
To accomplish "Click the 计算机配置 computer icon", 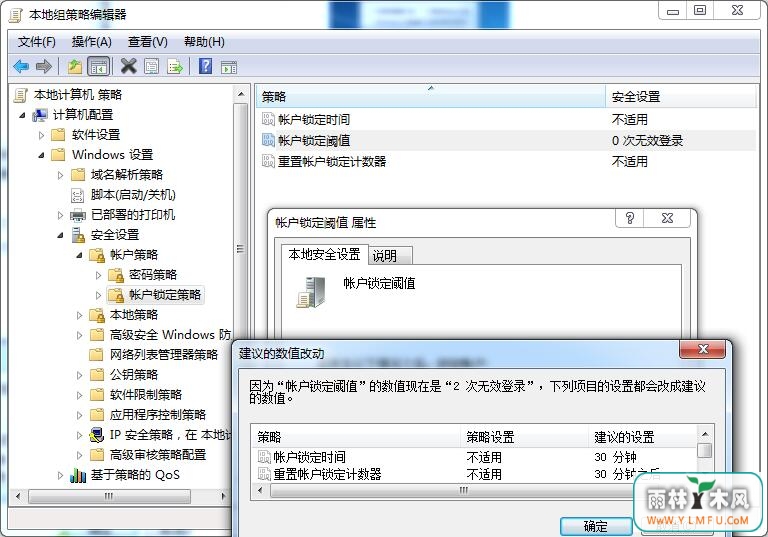I will point(40,115).
